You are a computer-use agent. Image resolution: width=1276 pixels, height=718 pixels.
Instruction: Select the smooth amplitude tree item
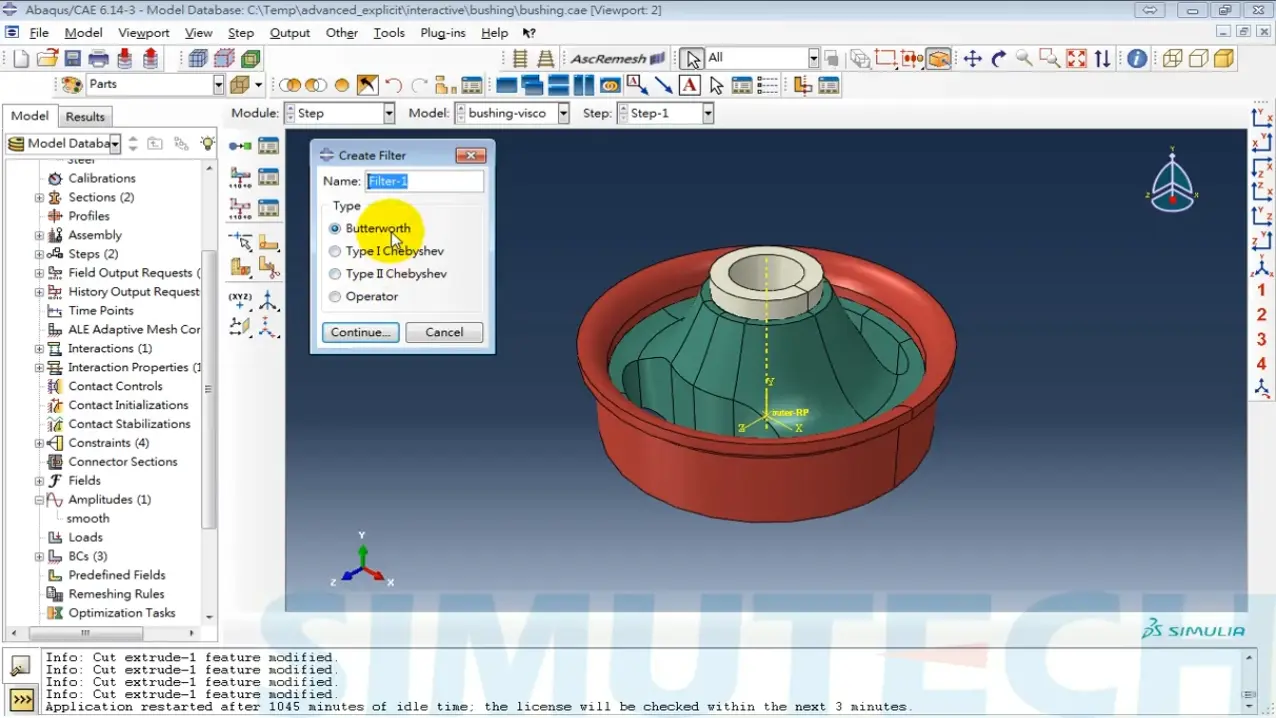pyautogui.click(x=88, y=519)
